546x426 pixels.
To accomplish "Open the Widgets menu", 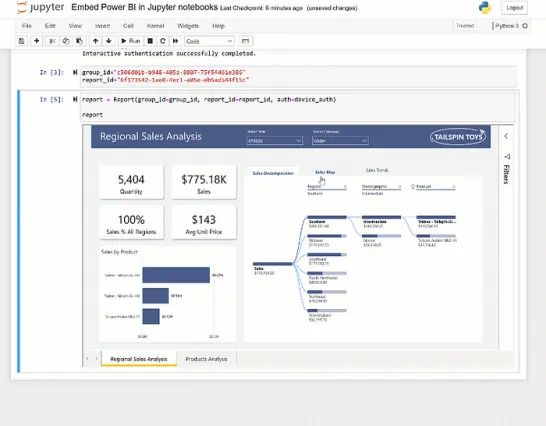I will (188, 26).
